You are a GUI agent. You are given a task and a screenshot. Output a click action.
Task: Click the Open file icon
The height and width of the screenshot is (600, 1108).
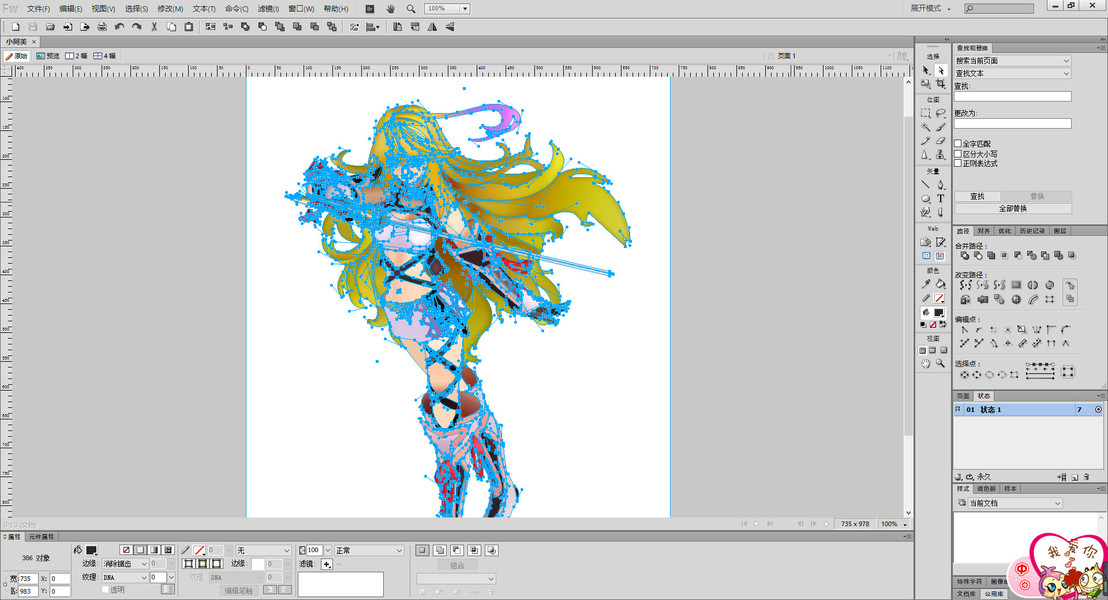50,27
